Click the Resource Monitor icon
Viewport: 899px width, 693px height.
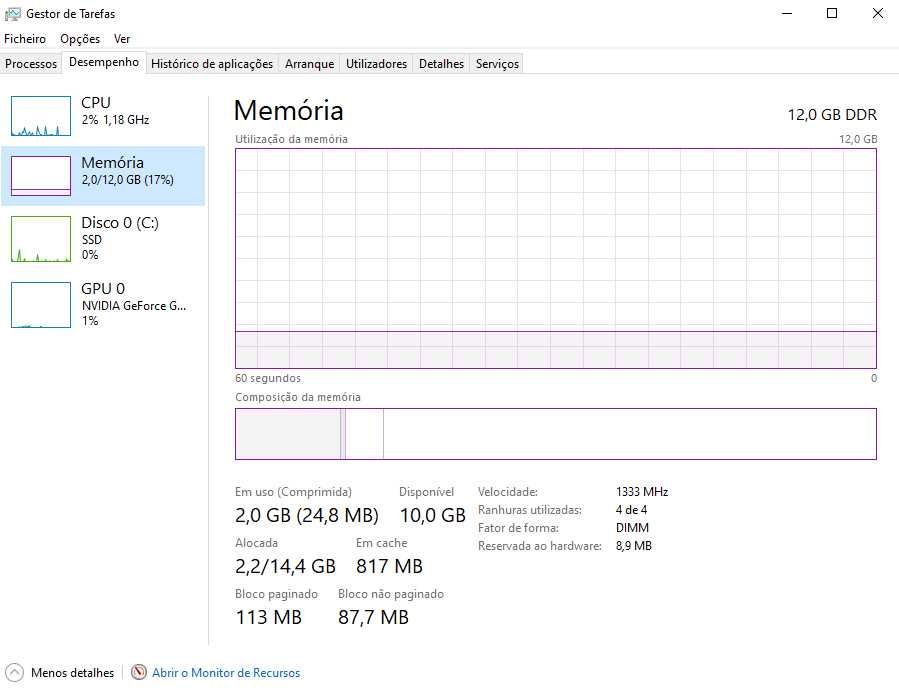click(139, 673)
